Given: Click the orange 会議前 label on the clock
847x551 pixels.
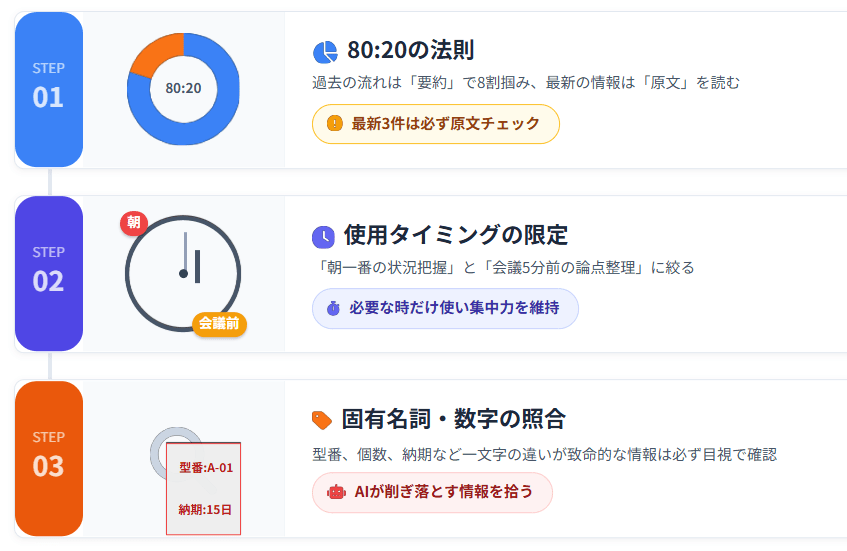Looking at the screenshot, I should tap(219, 323).
